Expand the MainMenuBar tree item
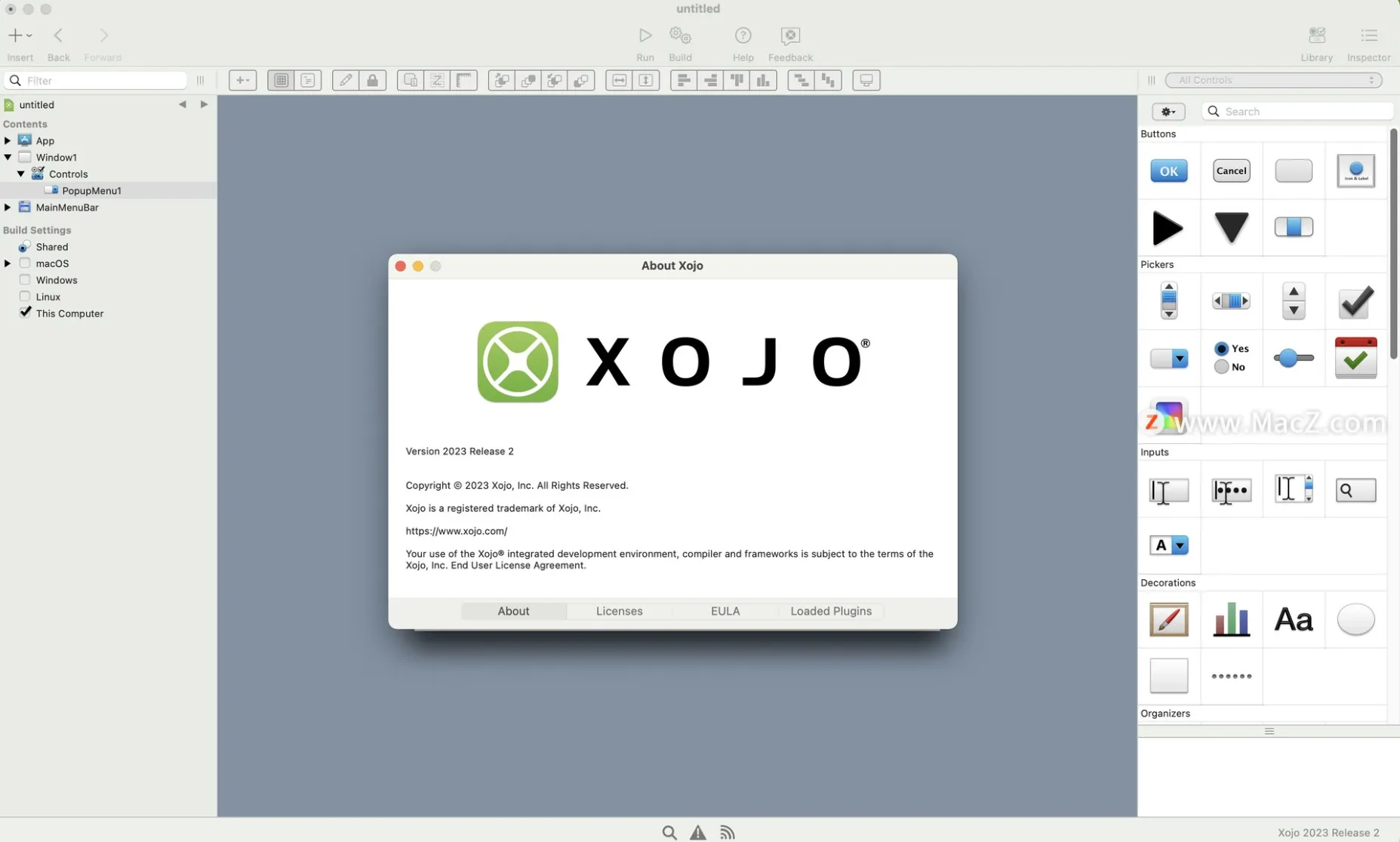This screenshot has width=1400, height=842. [8, 207]
